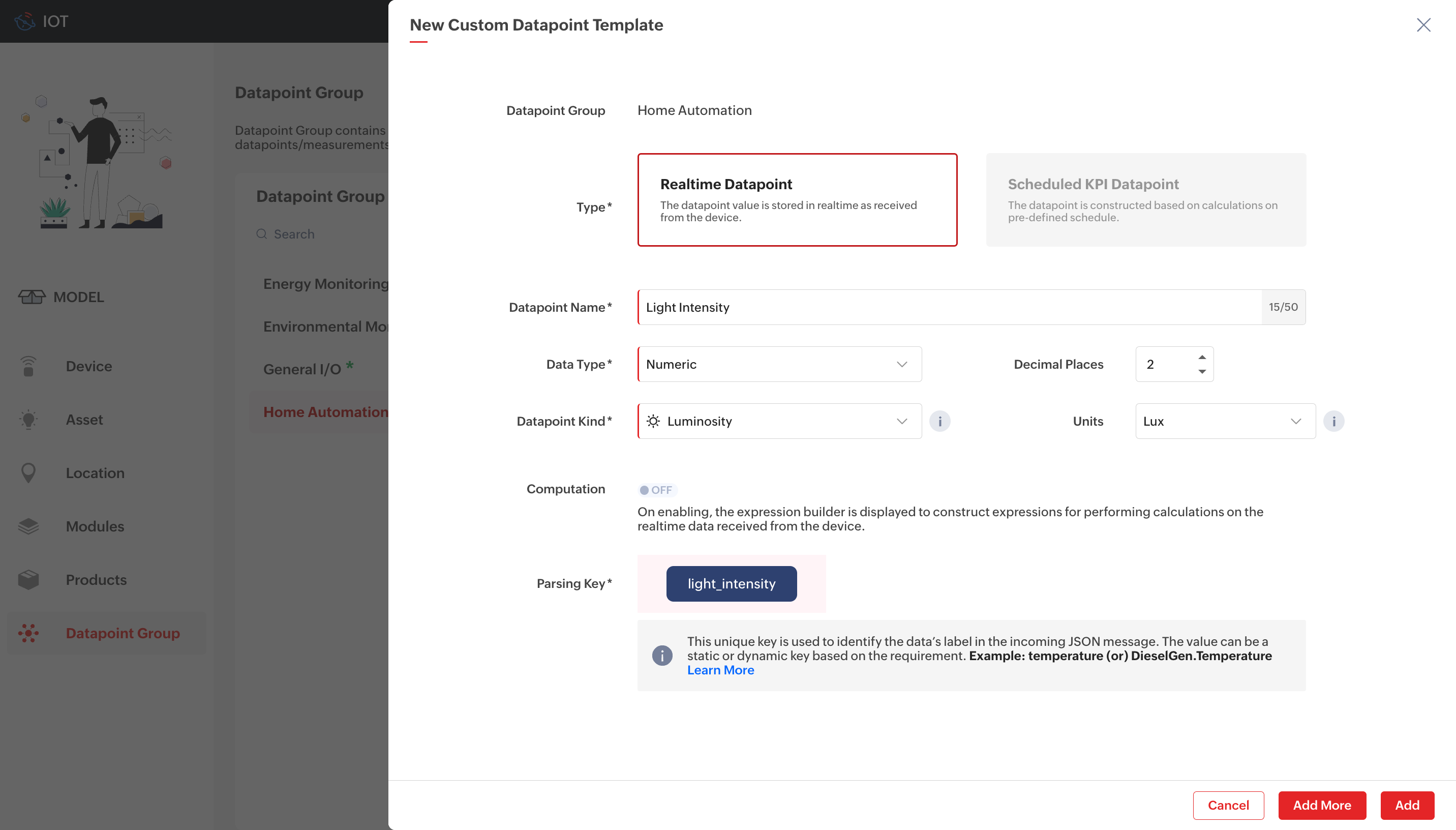Click the parsing key info icon
The width and height of the screenshot is (1456, 830).
tap(662, 656)
